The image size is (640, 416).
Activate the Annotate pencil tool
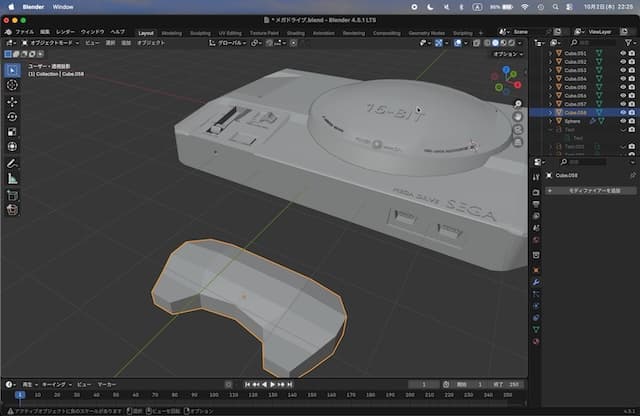(12, 163)
